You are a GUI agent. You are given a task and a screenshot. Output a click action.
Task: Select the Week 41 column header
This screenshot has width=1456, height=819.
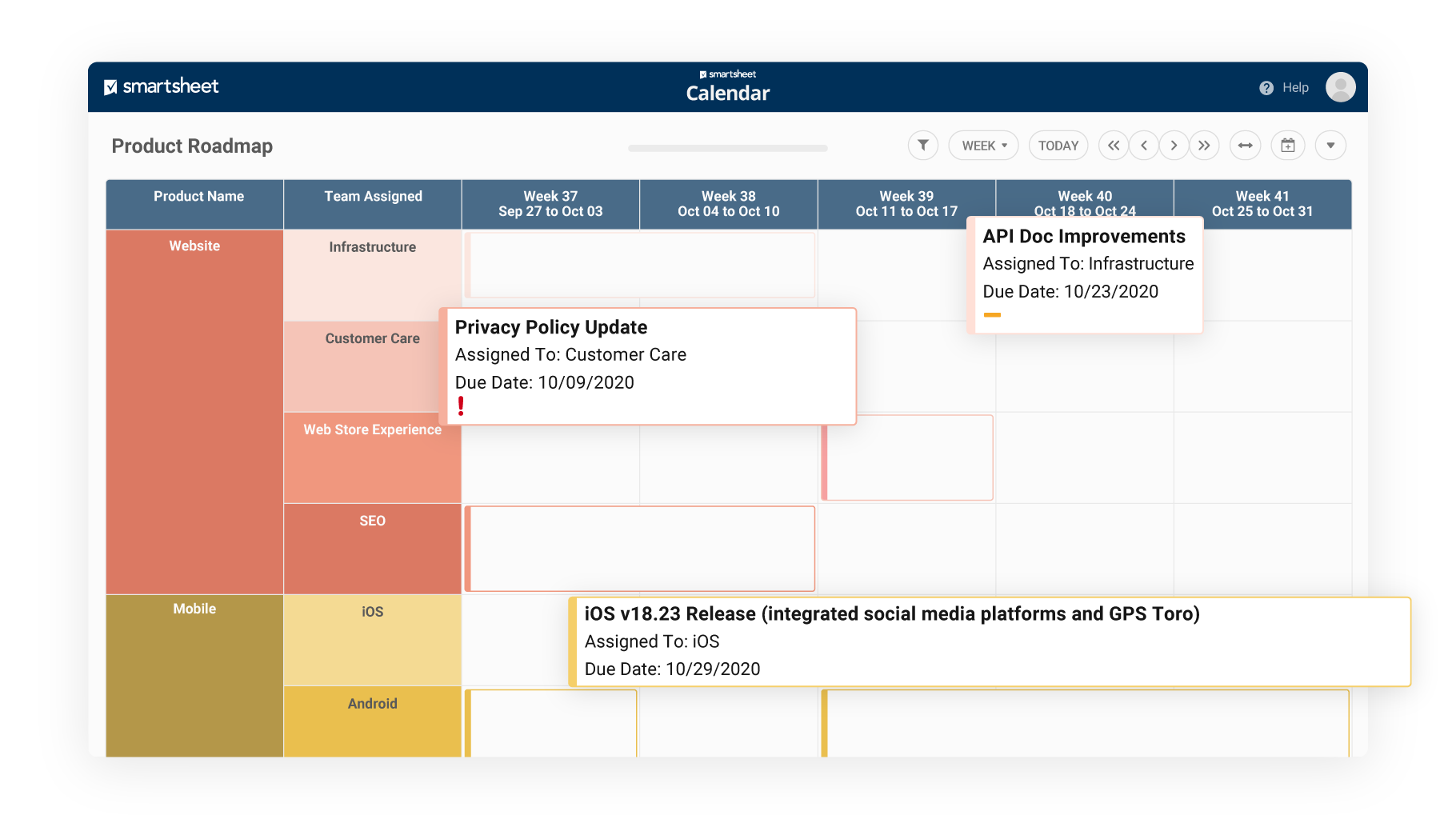click(1262, 204)
